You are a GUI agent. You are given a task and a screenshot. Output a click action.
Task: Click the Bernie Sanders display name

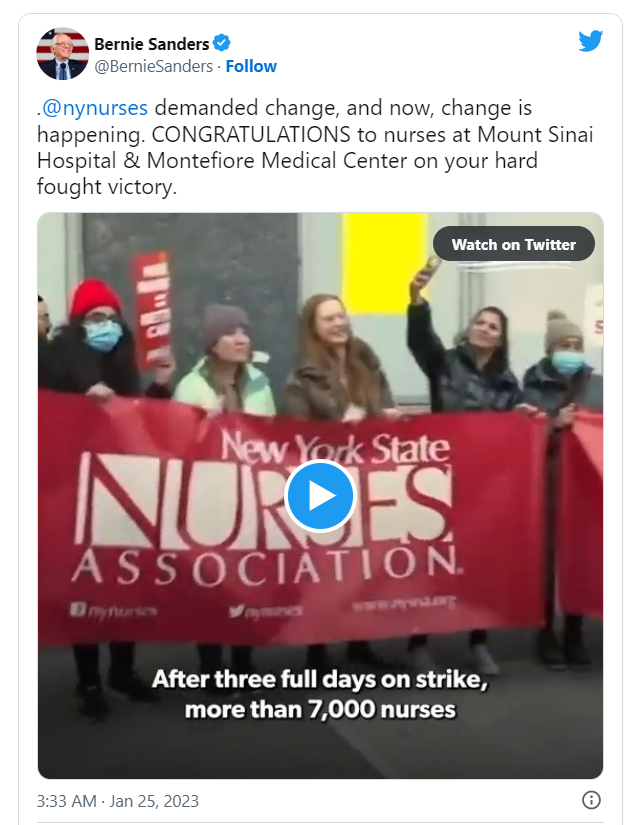[152, 44]
